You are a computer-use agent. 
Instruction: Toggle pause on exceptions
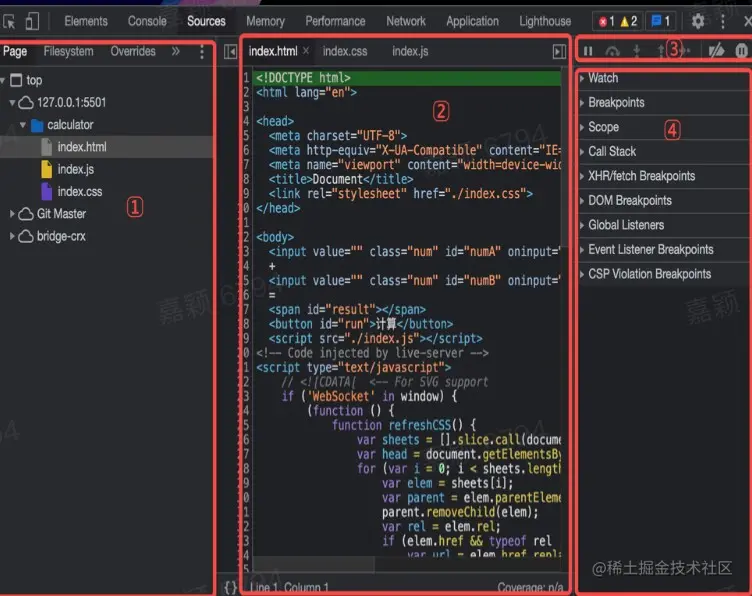tap(741, 50)
